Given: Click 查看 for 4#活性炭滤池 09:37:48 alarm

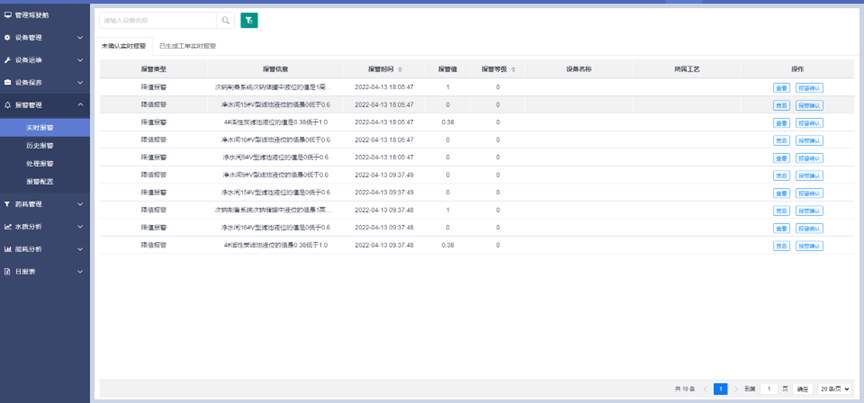Looking at the screenshot, I should coord(781,246).
